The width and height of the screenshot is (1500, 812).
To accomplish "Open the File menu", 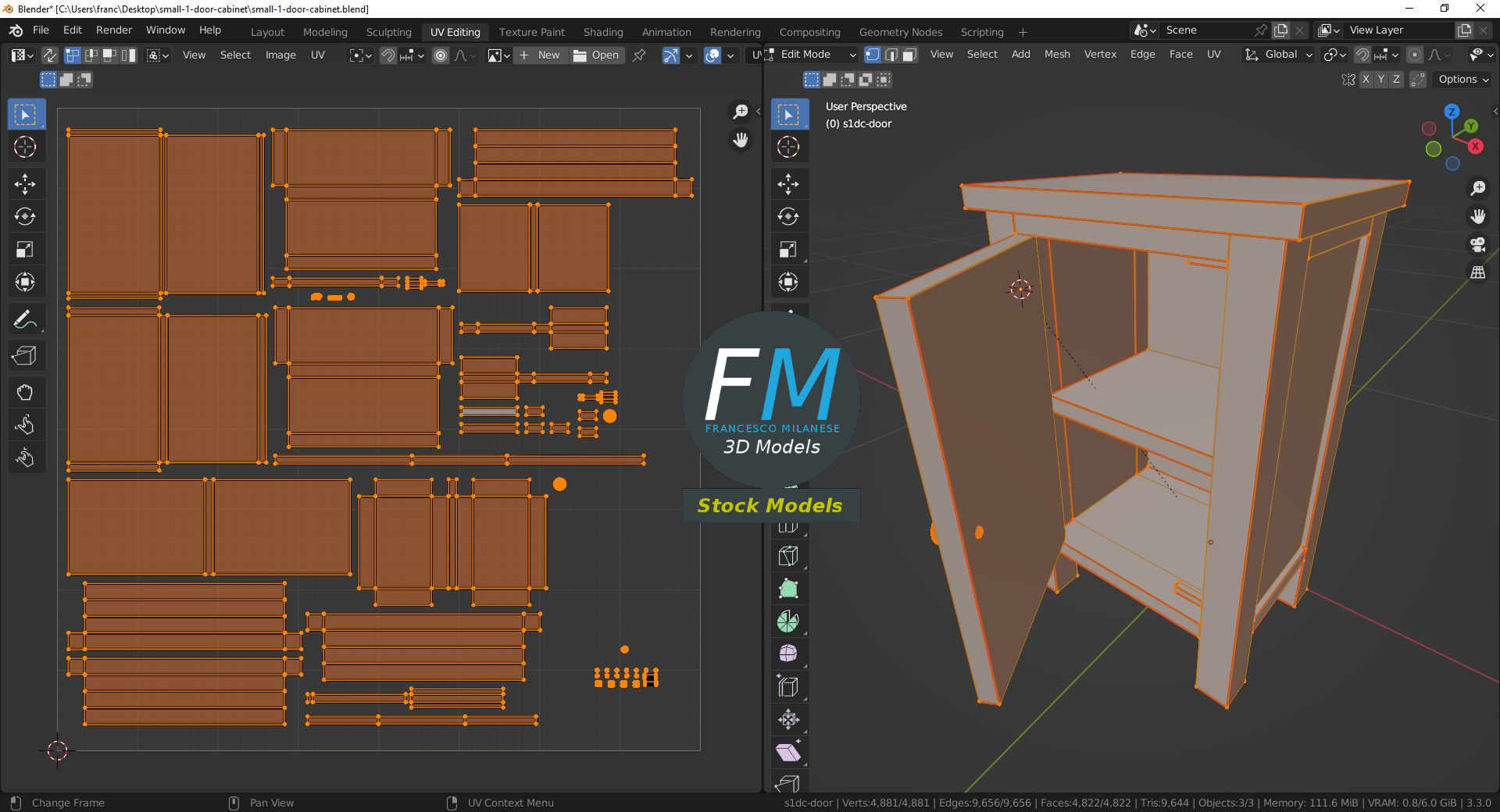I will click(41, 30).
